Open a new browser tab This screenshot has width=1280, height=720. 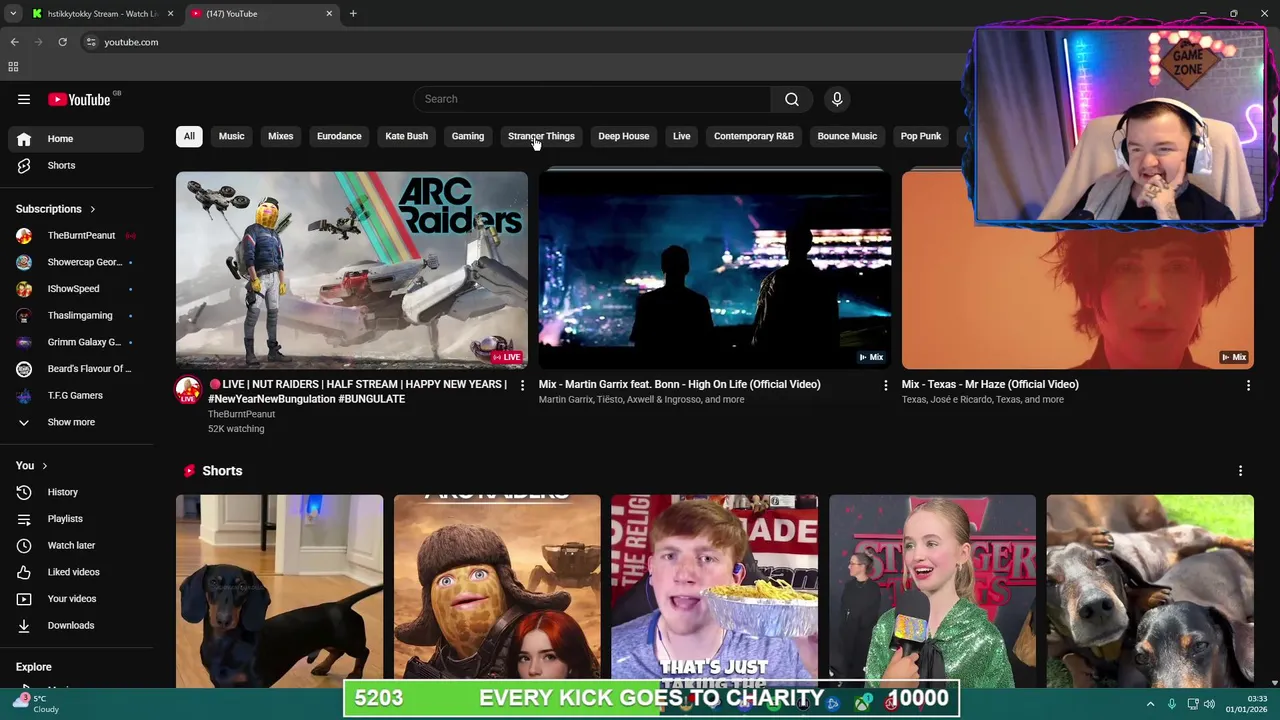point(353,14)
